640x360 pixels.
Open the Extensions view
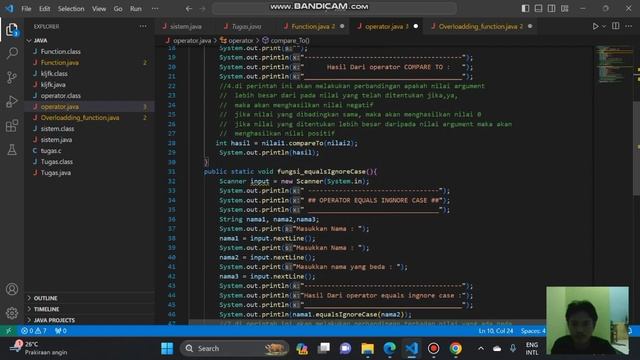coord(12,125)
